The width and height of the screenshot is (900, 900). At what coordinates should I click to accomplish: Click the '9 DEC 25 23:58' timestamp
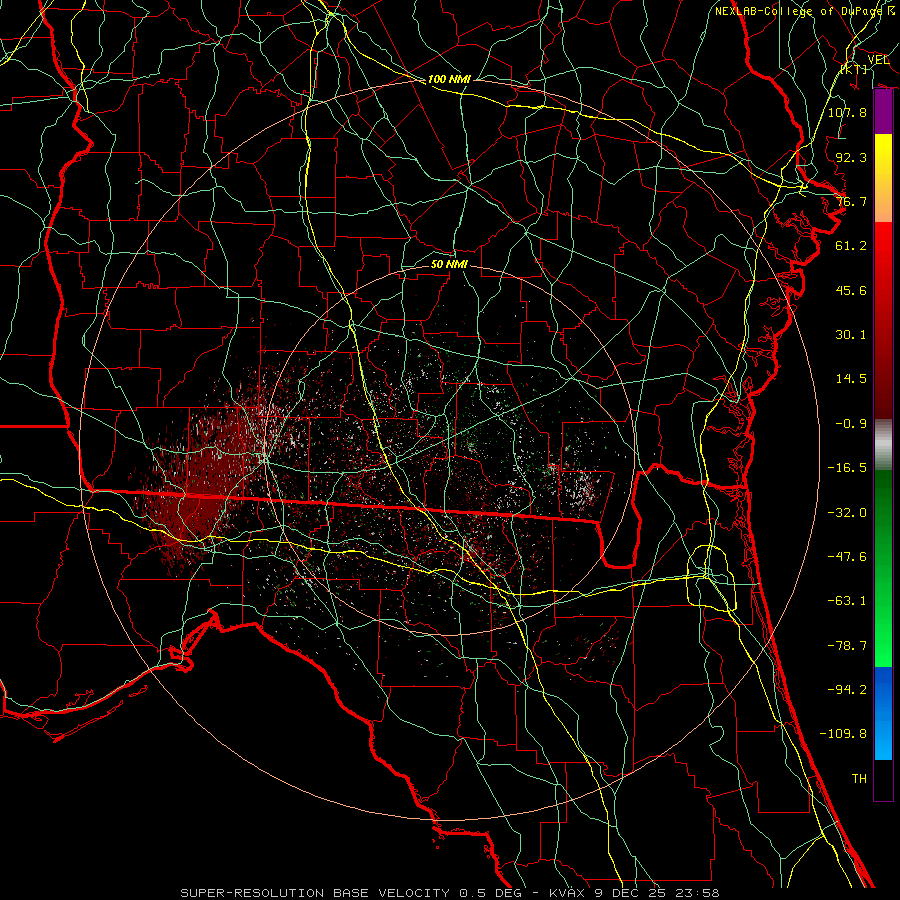tap(656, 893)
